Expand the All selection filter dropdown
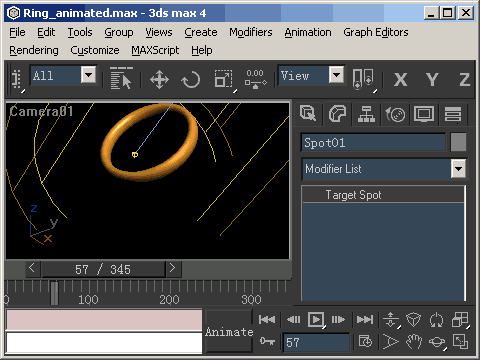The width and height of the screenshot is (480, 360). click(89, 75)
